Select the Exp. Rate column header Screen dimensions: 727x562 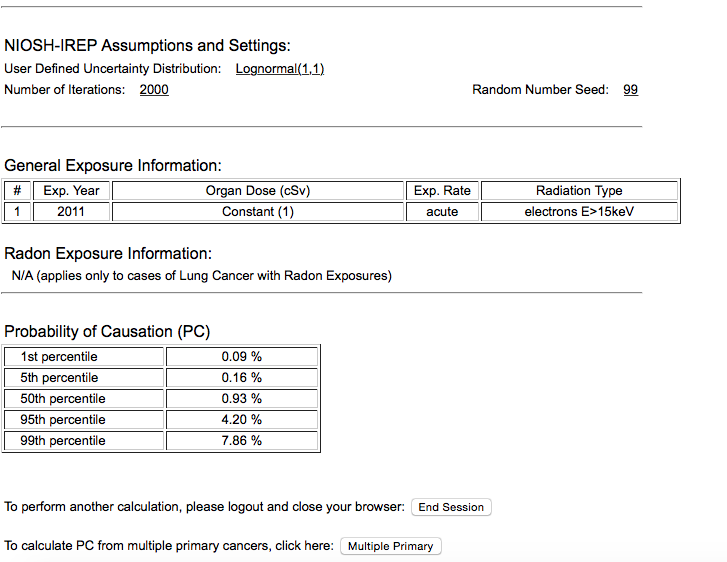pyautogui.click(x=442, y=191)
